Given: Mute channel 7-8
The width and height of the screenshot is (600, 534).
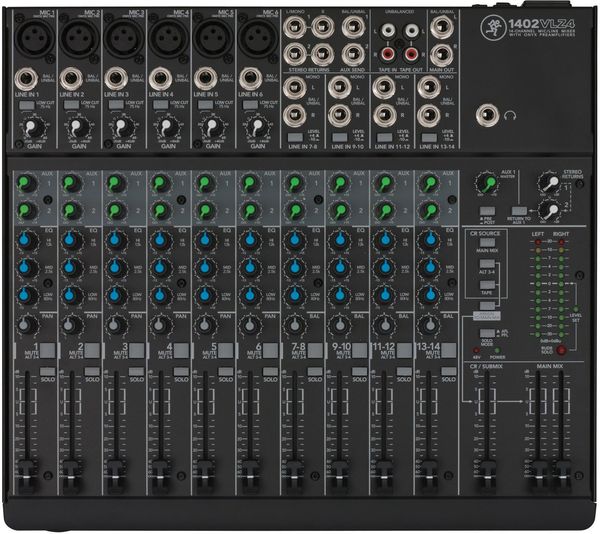Looking at the screenshot, I should coord(316,350).
